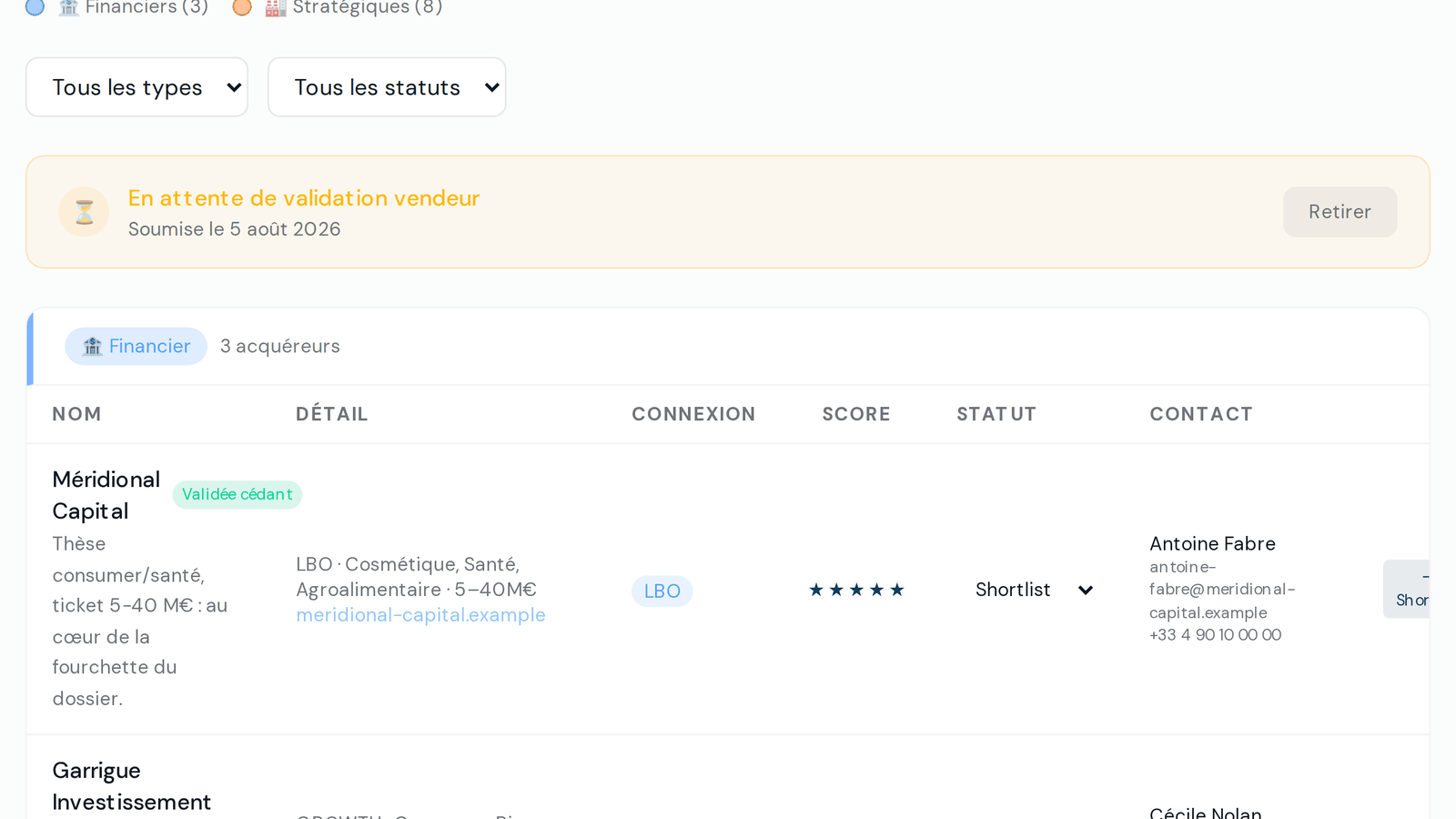Click the "Retirer" button
Screen dimensions: 1456x819
click(x=1340, y=212)
